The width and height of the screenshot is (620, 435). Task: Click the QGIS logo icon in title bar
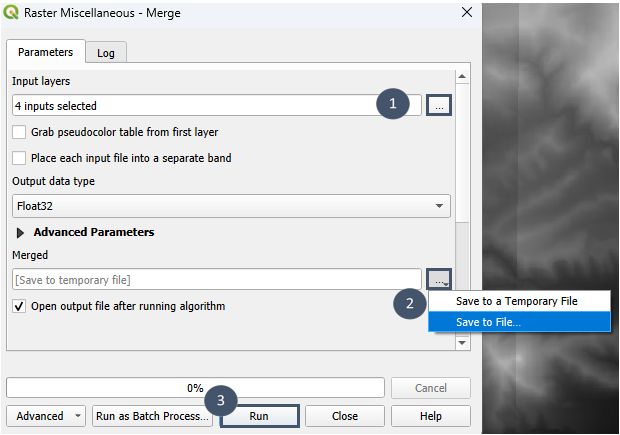click(x=15, y=12)
